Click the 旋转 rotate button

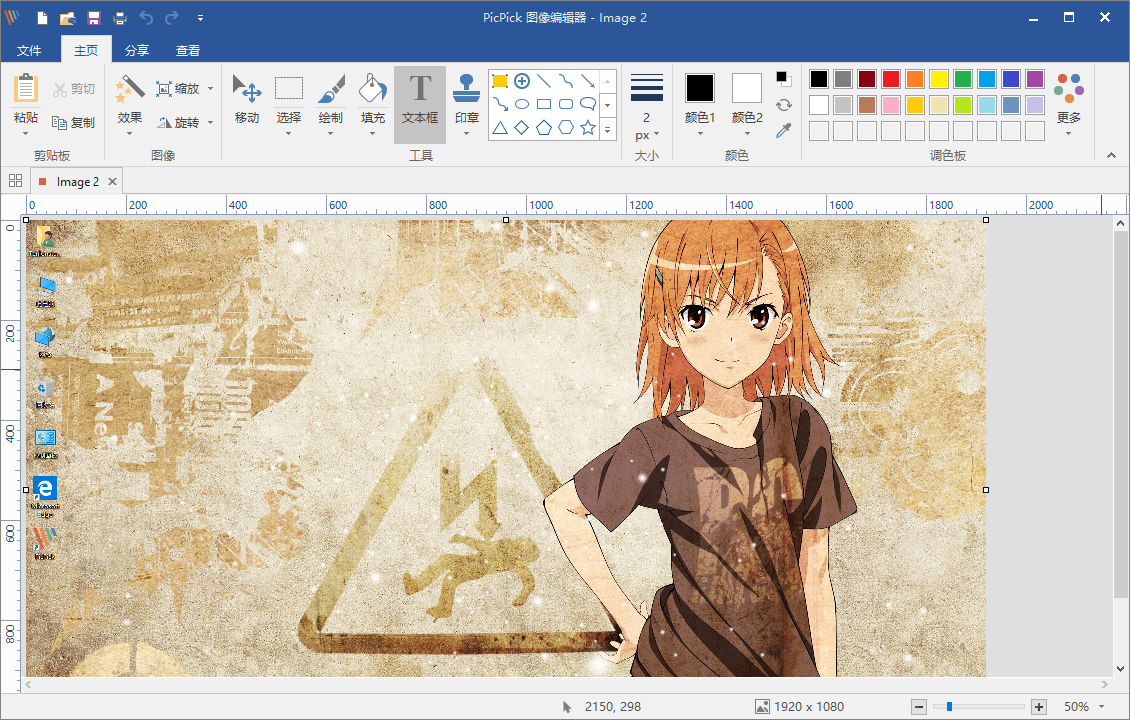(178, 123)
